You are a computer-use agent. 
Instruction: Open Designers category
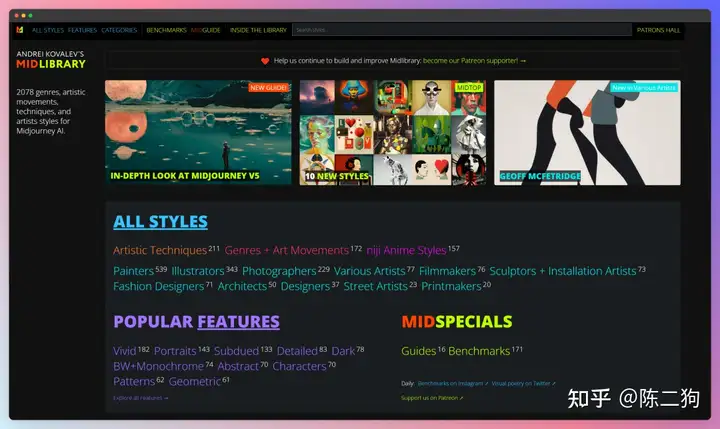click(x=305, y=287)
